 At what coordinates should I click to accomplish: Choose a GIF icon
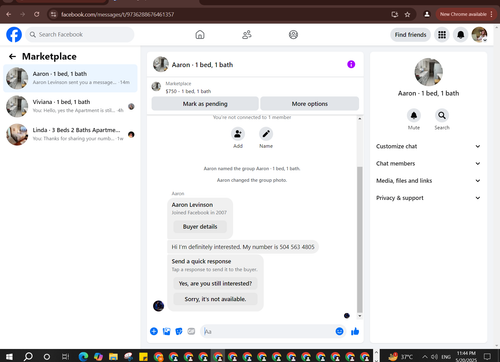[x=191, y=331]
